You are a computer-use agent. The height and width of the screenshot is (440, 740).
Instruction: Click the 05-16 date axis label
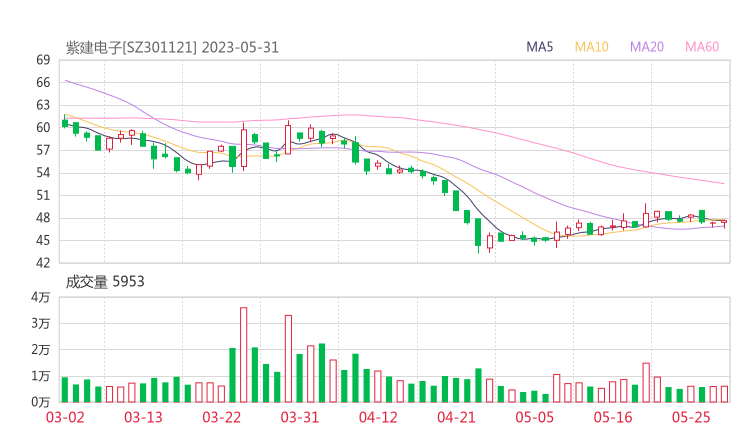(x=613, y=417)
